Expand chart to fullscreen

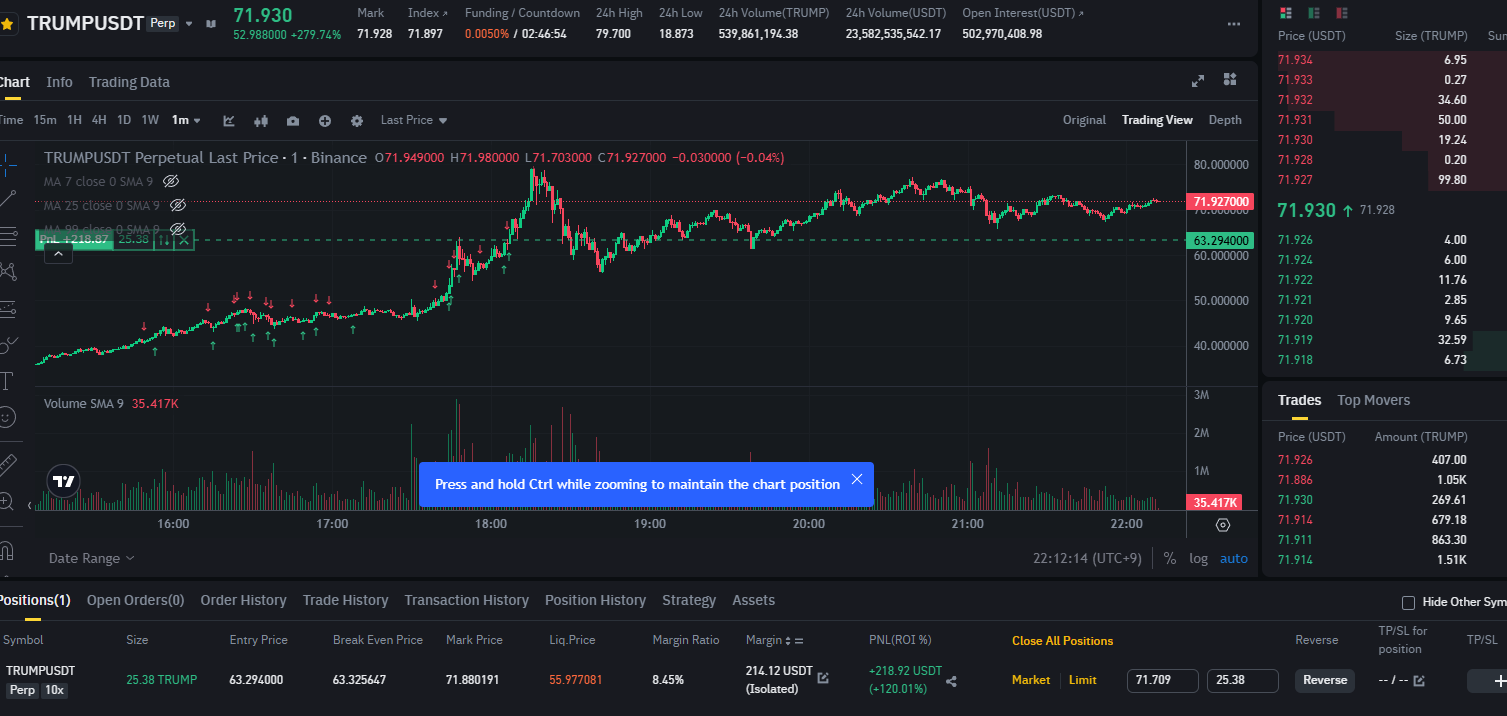click(x=1198, y=81)
